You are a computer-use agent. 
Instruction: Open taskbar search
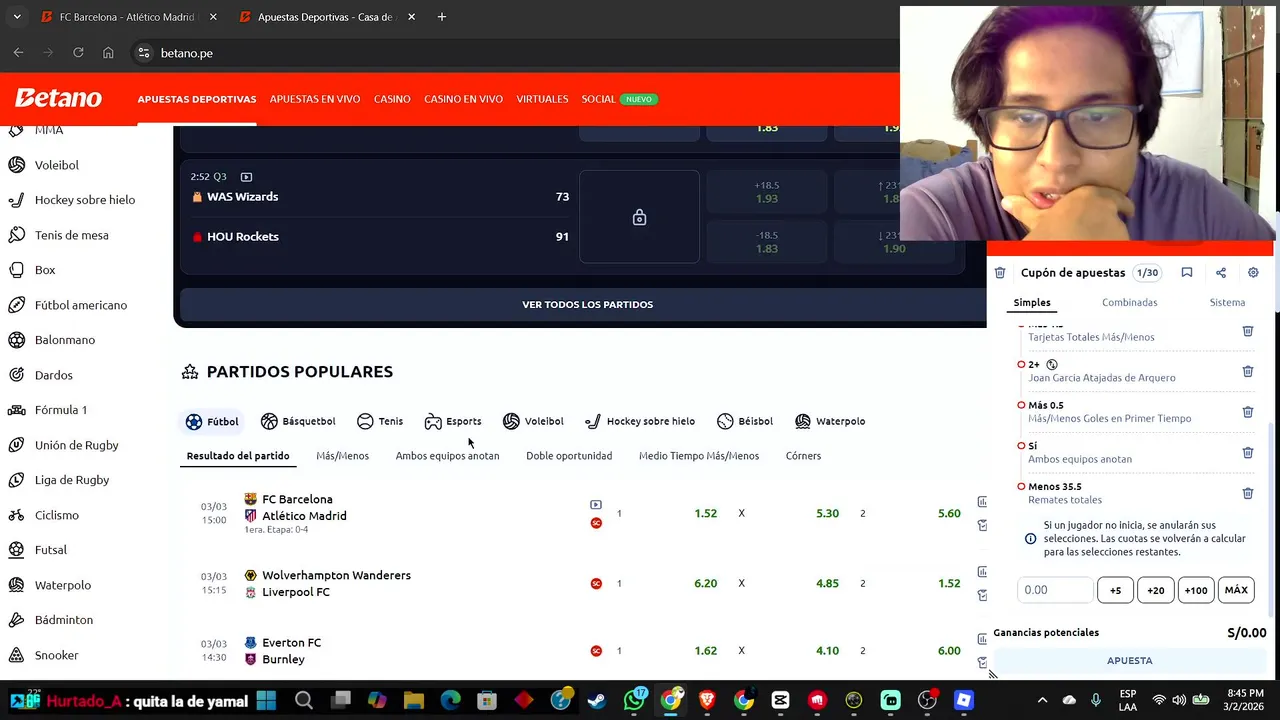(x=304, y=701)
